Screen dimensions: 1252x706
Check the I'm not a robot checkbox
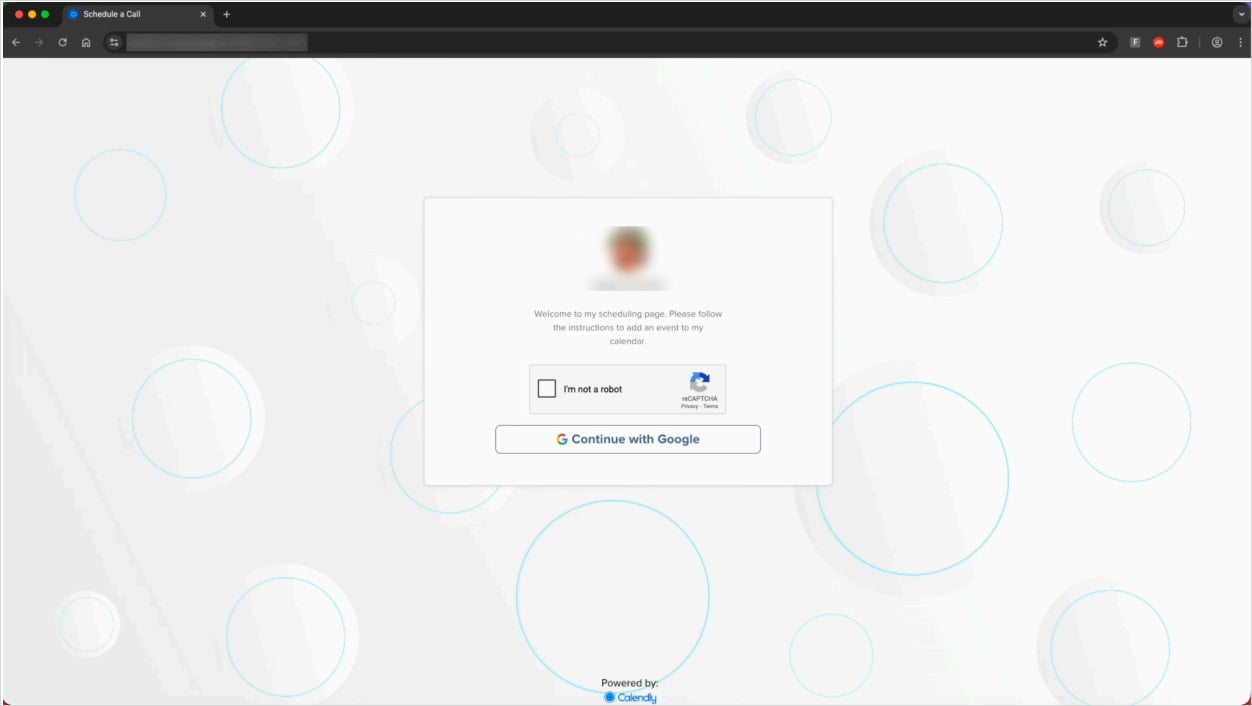point(547,388)
